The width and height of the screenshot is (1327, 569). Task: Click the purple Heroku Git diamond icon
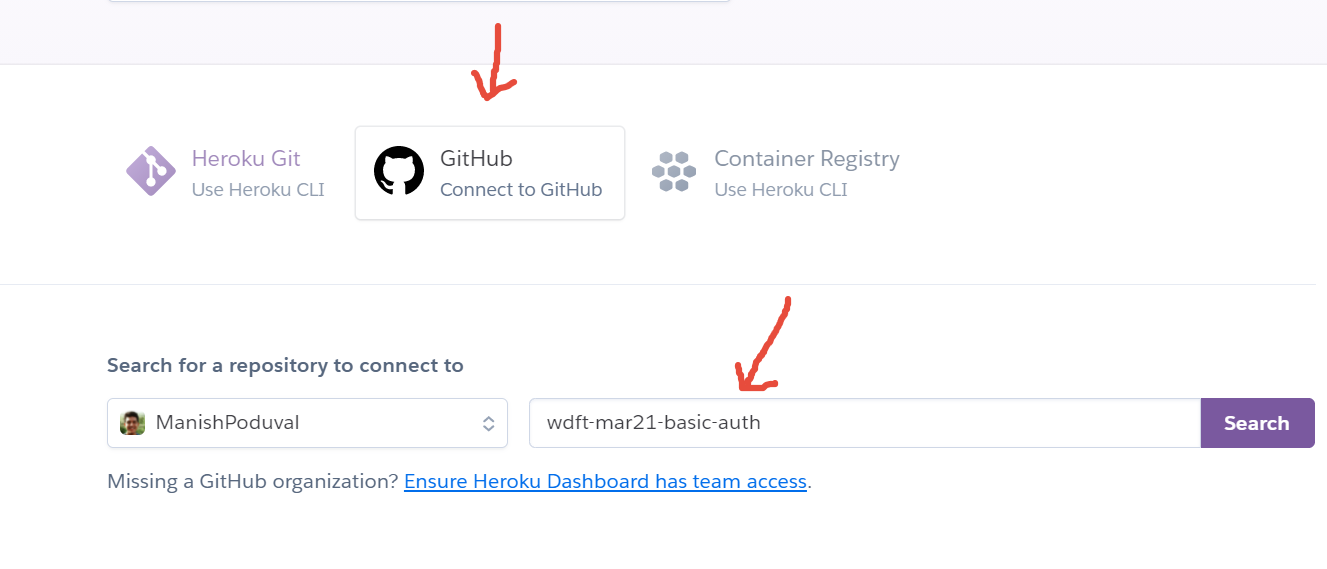[151, 171]
